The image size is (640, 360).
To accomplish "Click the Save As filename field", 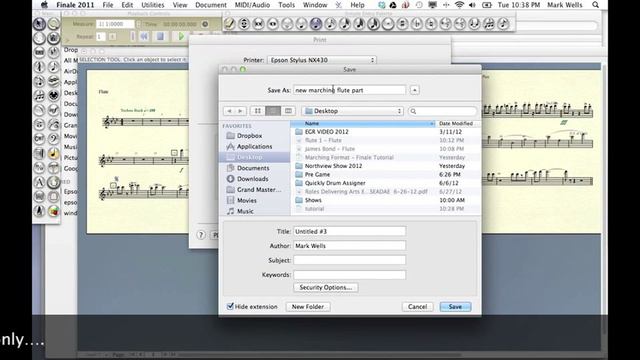I will click(x=349, y=90).
